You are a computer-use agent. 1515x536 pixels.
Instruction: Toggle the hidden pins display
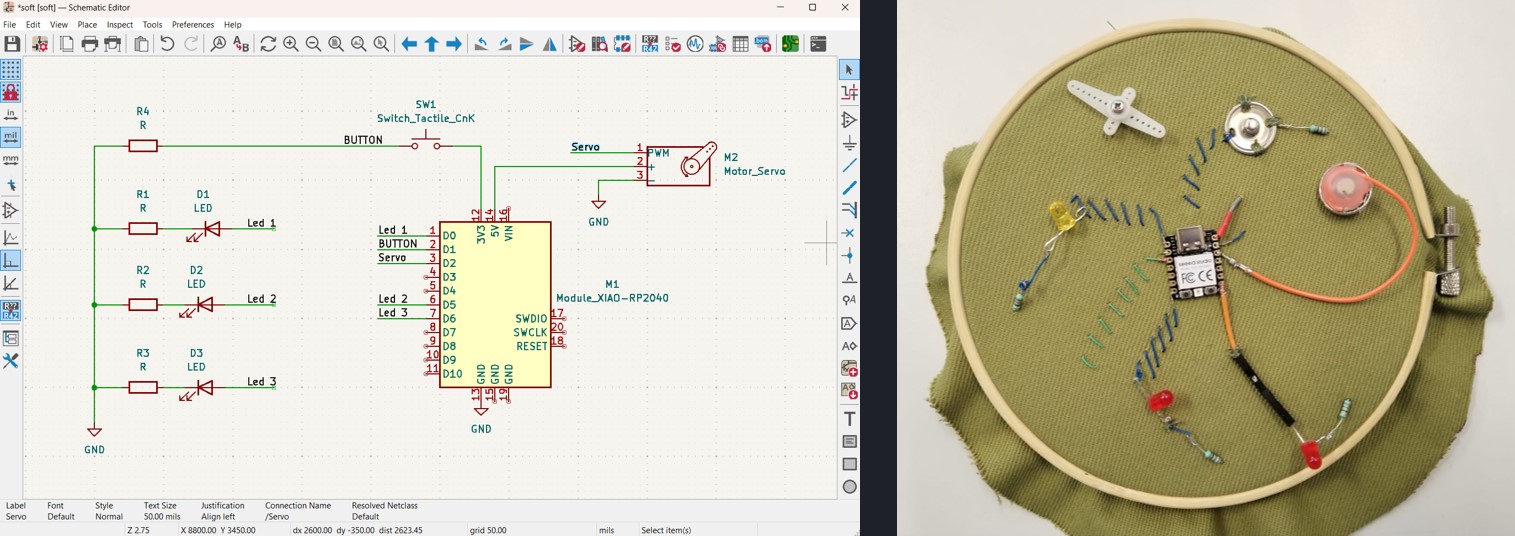(10, 211)
